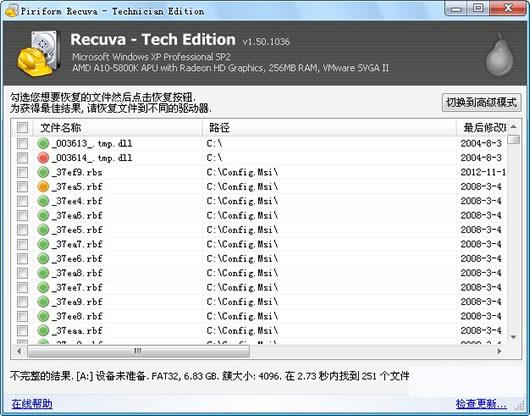Screen dimensions: 530x416
Task: Check the box for _37ea8.rbf
Action: [x=22, y=273]
